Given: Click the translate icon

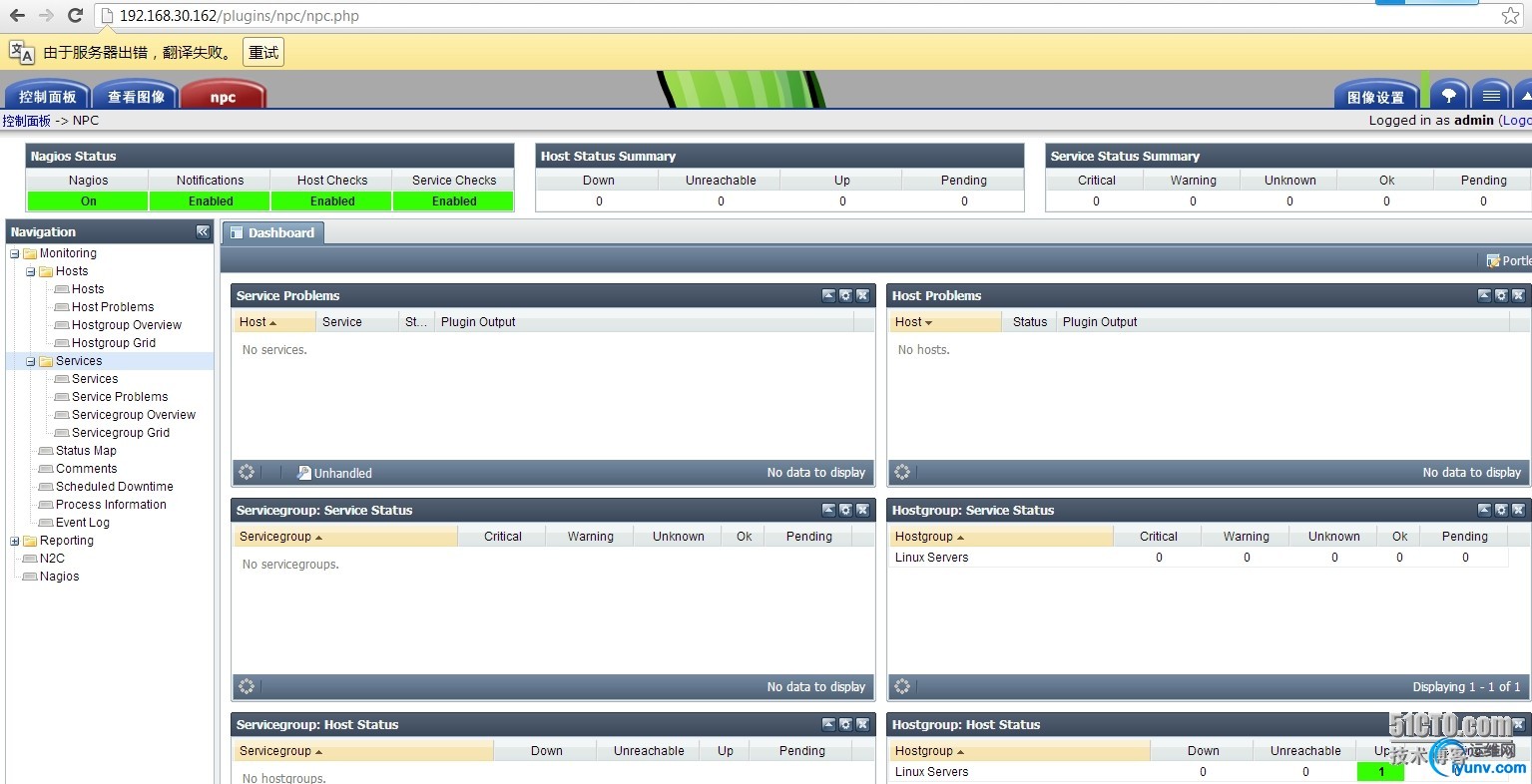Looking at the screenshot, I should (21, 52).
